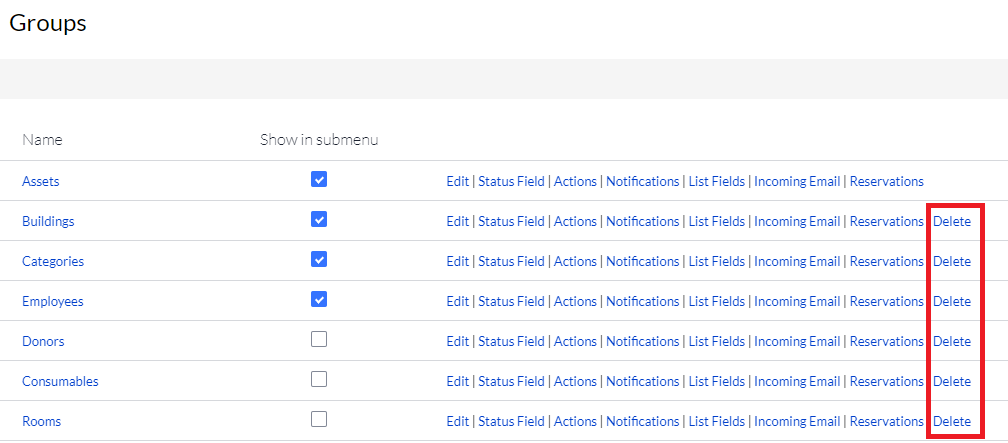The height and width of the screenshot is (443, 1008).
Task: Click Delete in the Donors row
Action: click(x=951, y=341)
